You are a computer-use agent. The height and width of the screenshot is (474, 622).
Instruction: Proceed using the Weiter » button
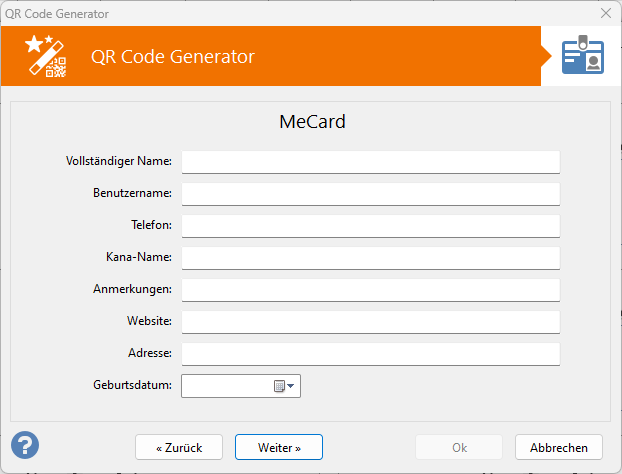click(279, 447)
